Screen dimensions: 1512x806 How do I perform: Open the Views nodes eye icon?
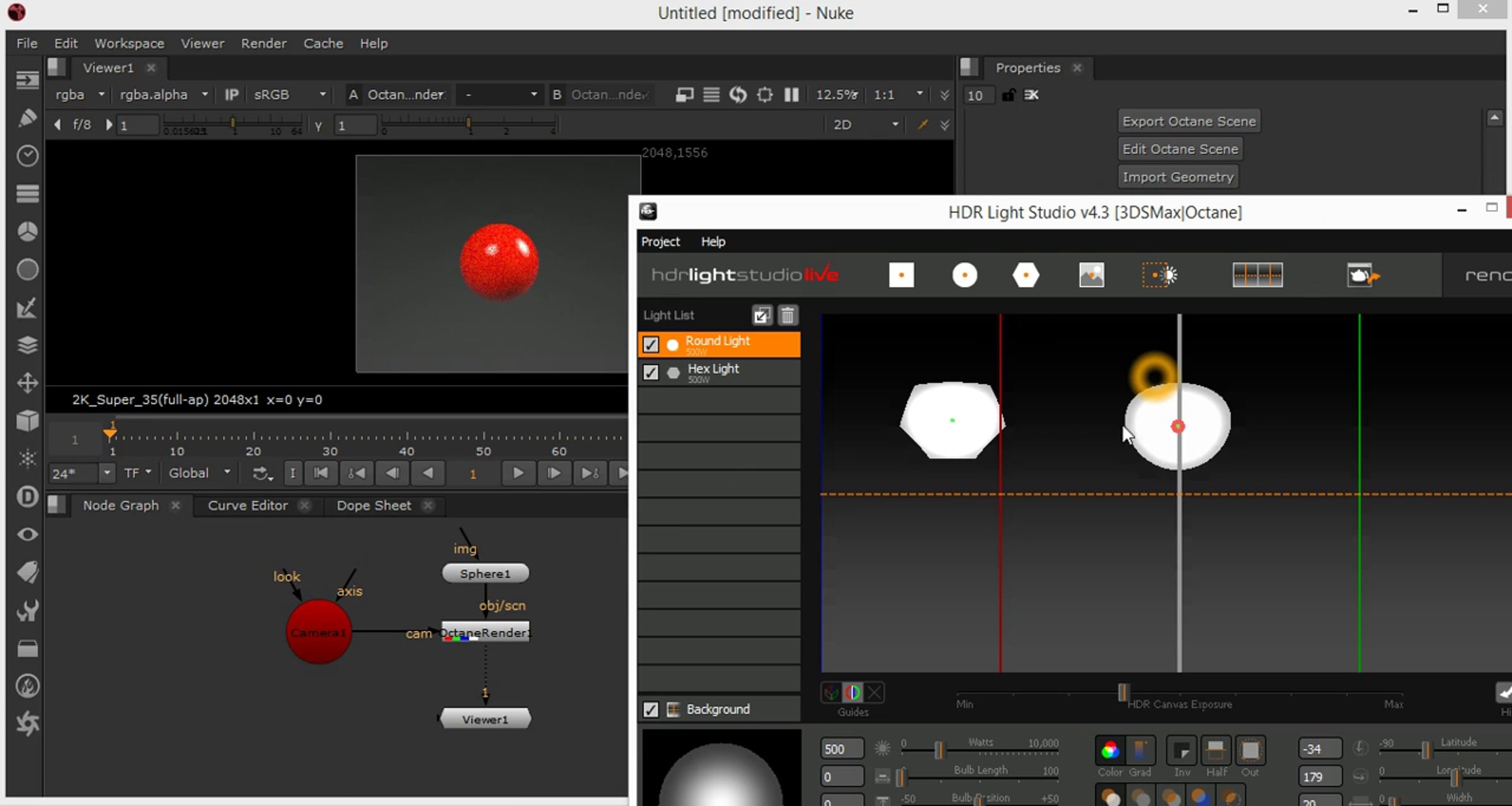pos(27,534)
